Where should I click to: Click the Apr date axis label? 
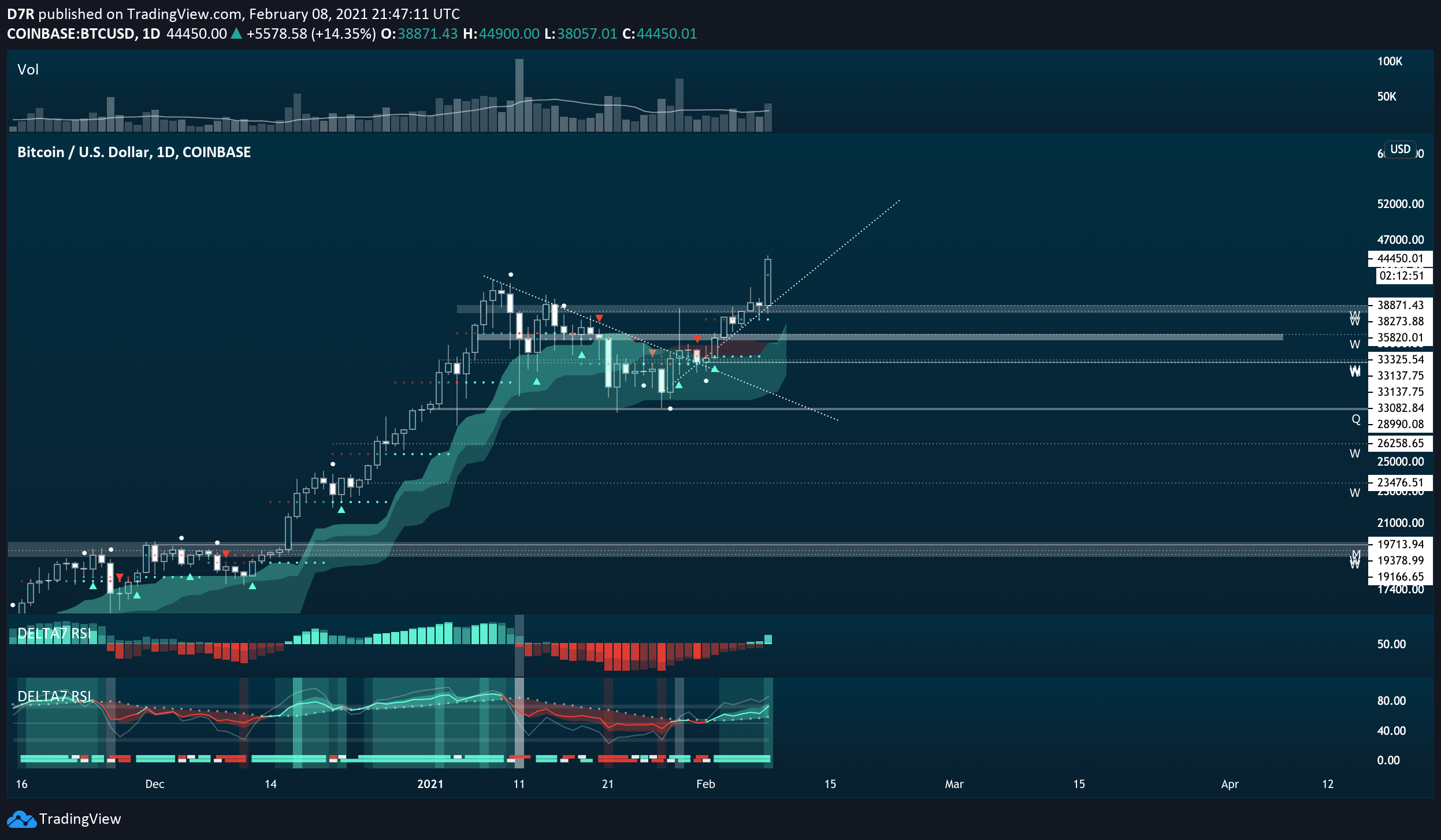[x=1230, y=784]
